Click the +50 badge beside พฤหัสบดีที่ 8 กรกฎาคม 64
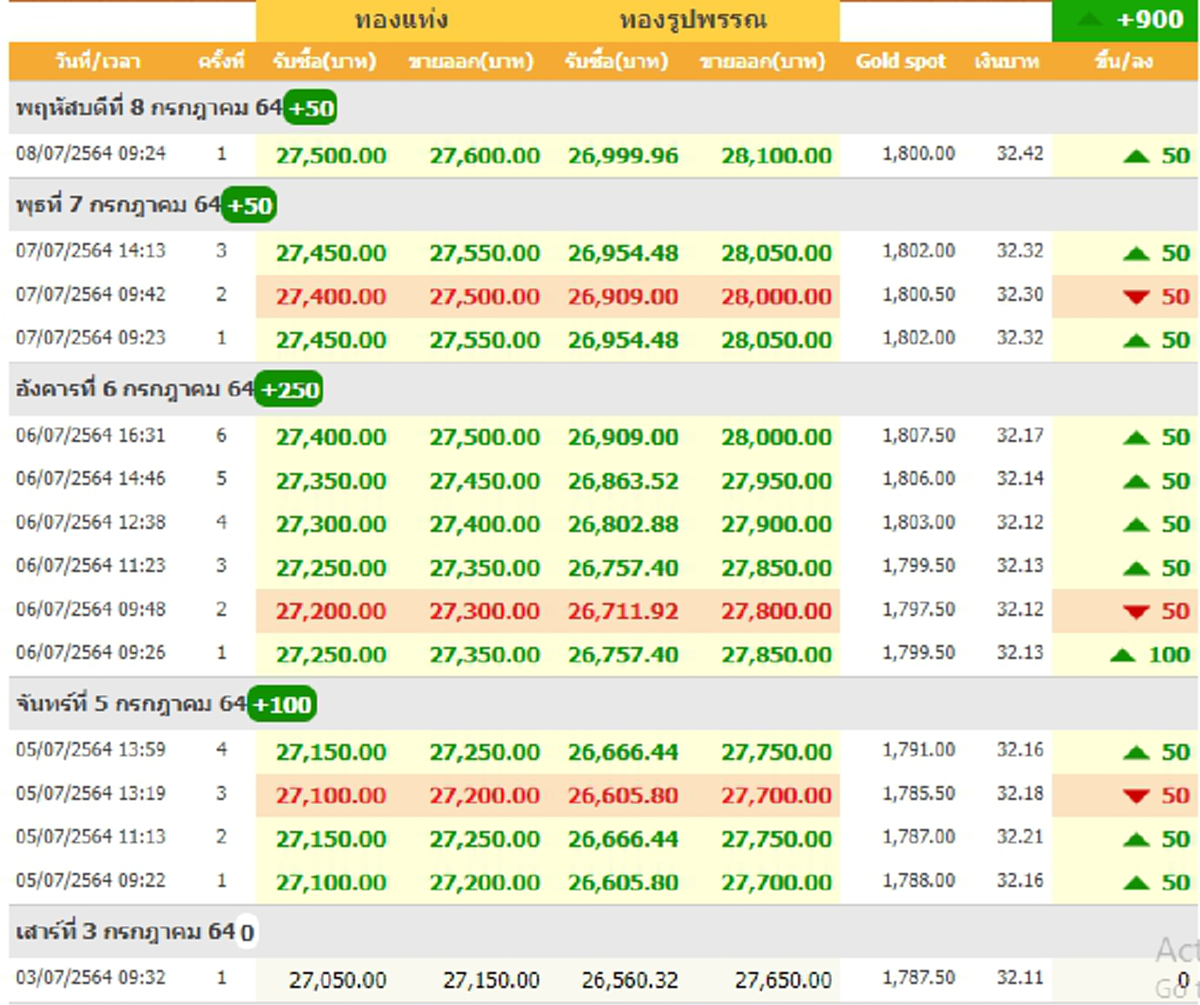 pos(310,108)
